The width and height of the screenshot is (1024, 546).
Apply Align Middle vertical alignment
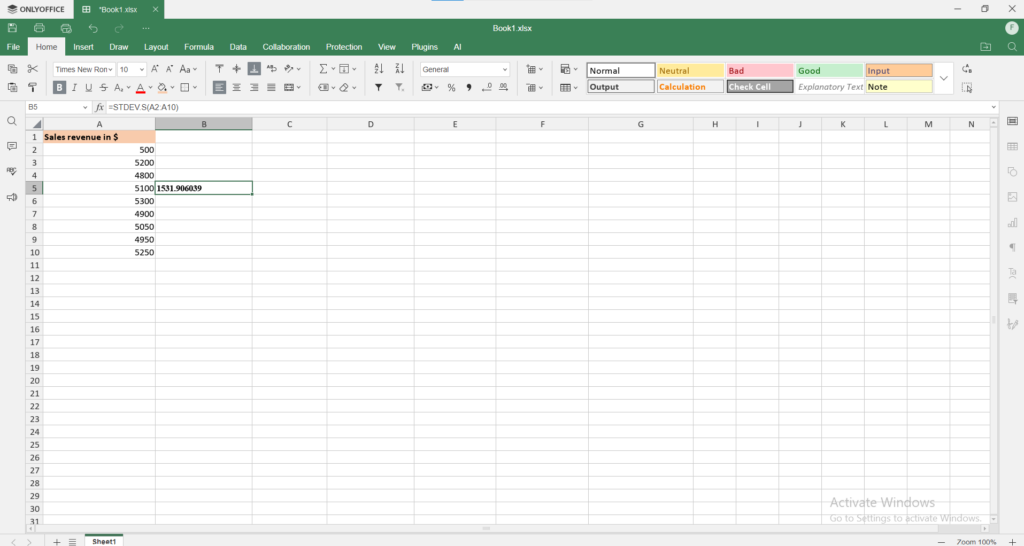pyautogui.click(x=236, y=69)
